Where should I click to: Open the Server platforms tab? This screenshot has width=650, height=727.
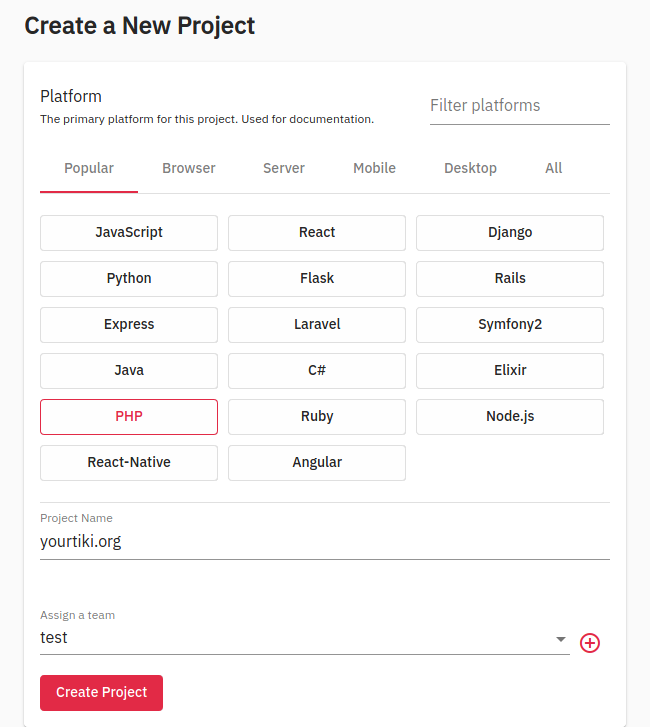(x=284, y=168)
